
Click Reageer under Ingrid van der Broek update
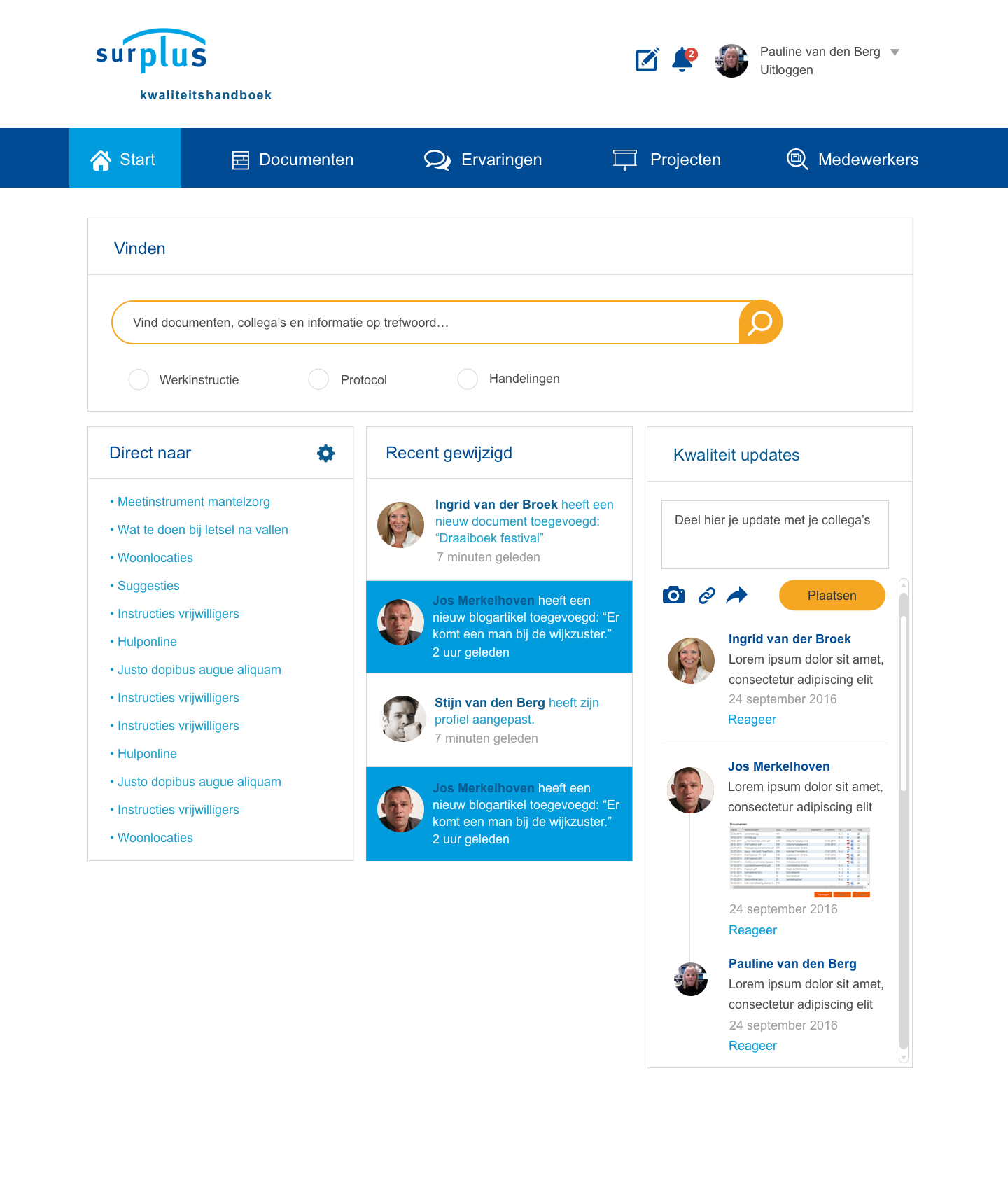coord(752,720)
